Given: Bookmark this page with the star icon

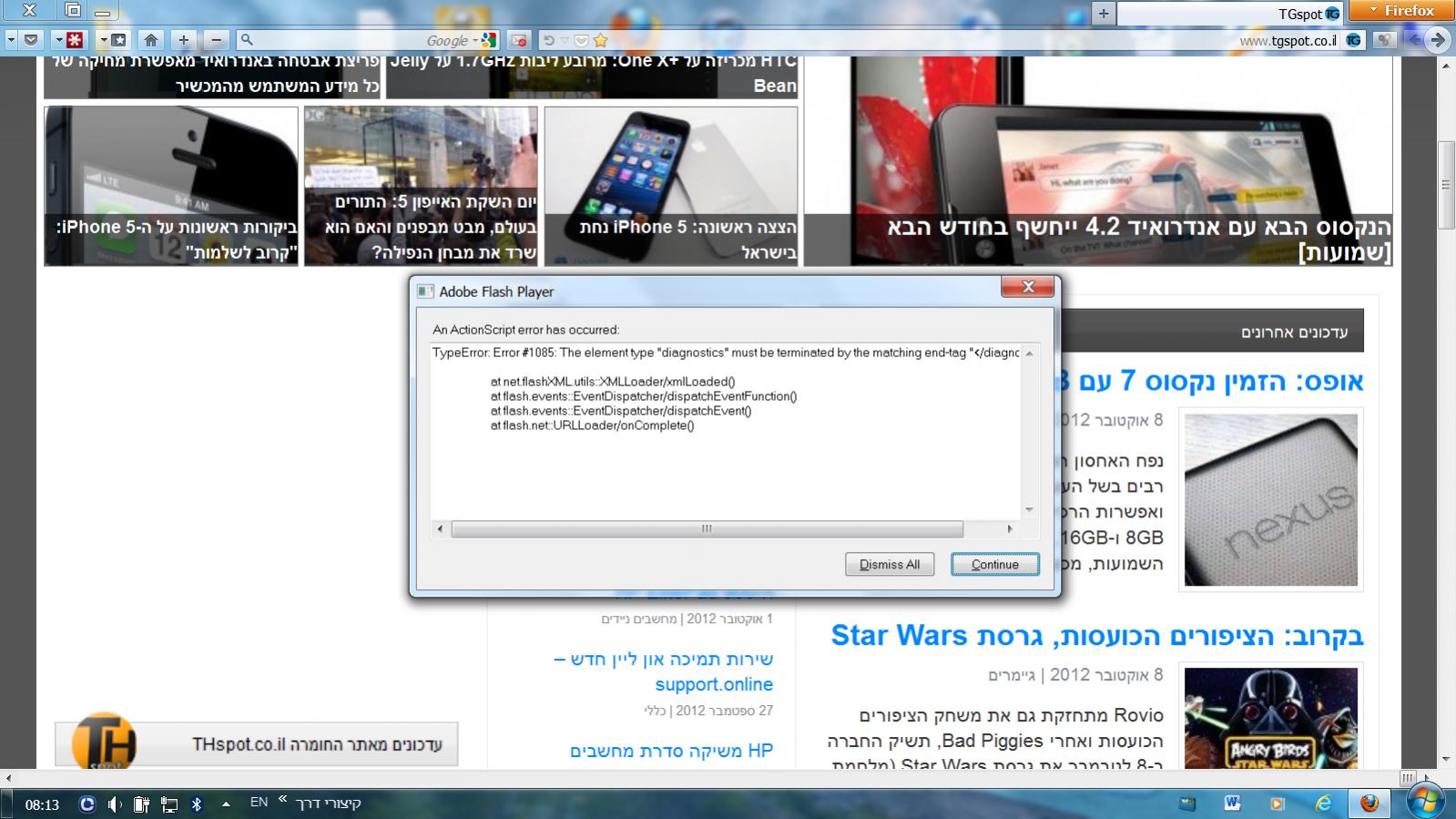Looking at the screenshot, I should (x=600, y=40).
